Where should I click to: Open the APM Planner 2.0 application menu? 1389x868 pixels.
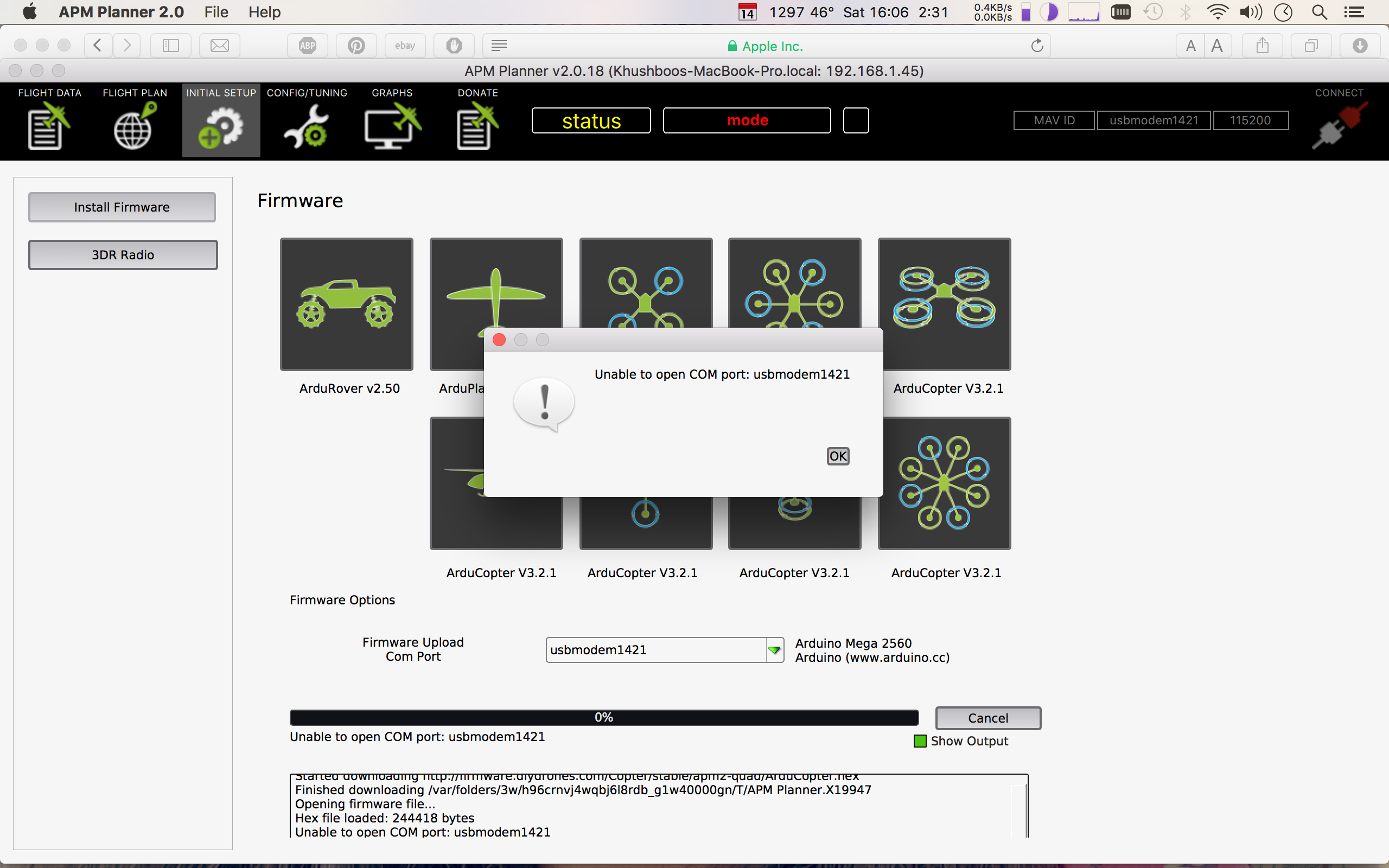pos(121,12)
